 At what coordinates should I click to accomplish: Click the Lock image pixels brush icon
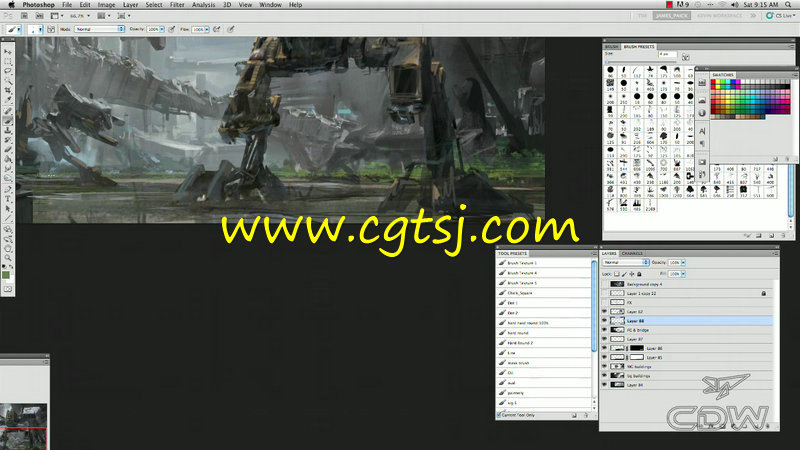pyautogui.click(x=624, y=274)
